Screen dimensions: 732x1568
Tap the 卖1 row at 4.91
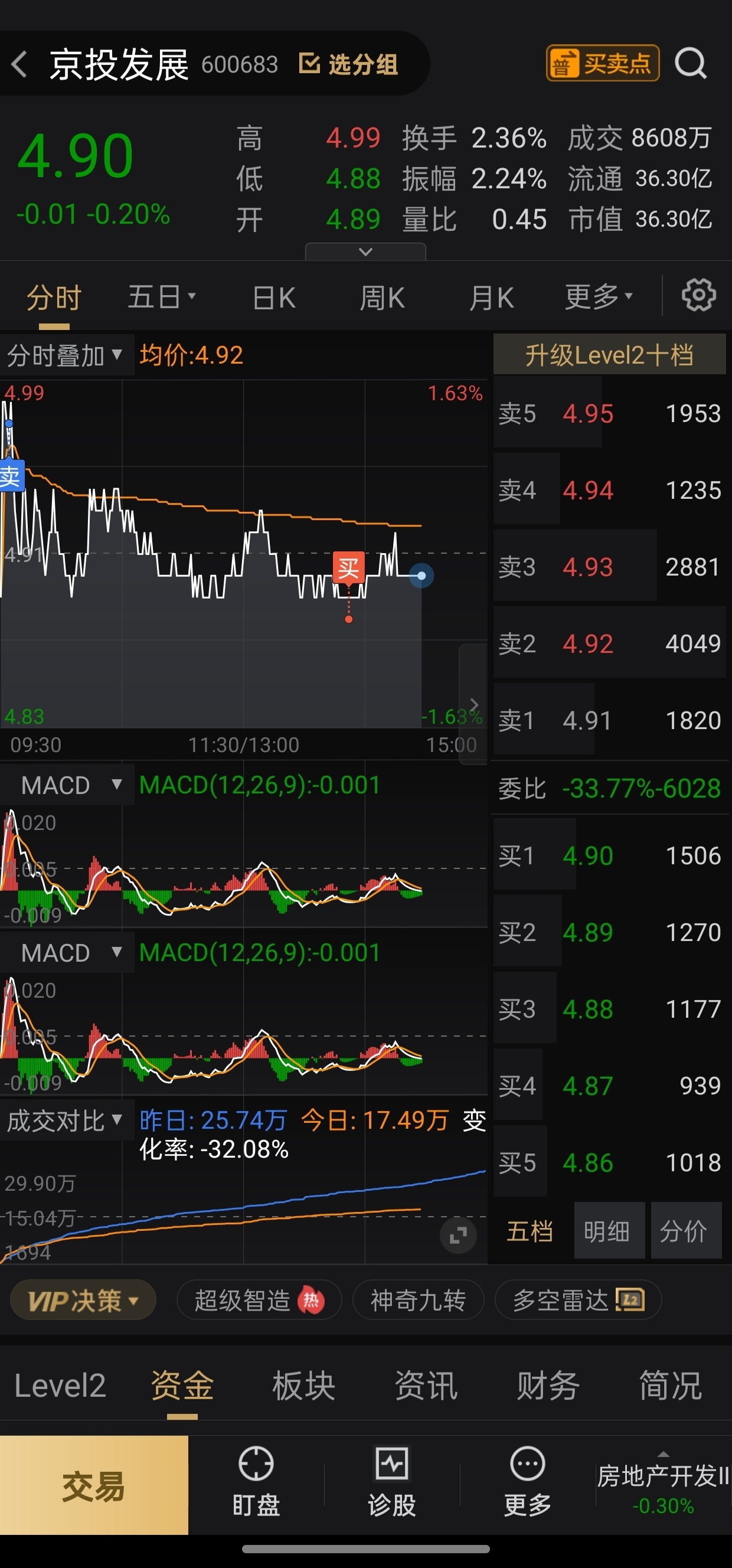610,720
